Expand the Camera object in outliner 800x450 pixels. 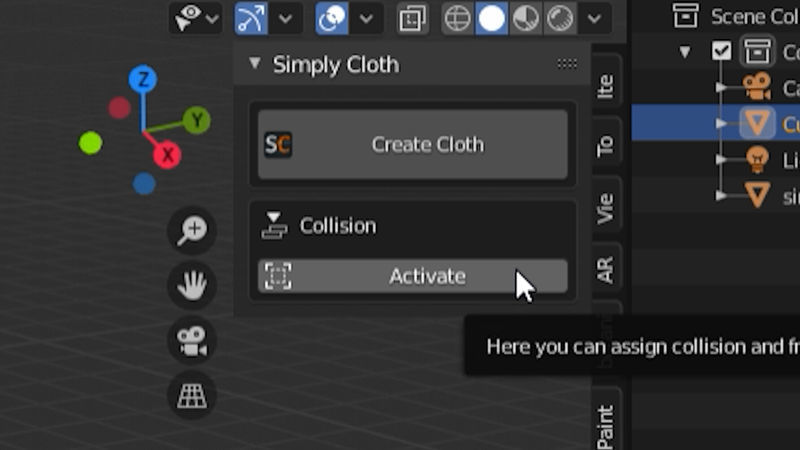[721, 87]
